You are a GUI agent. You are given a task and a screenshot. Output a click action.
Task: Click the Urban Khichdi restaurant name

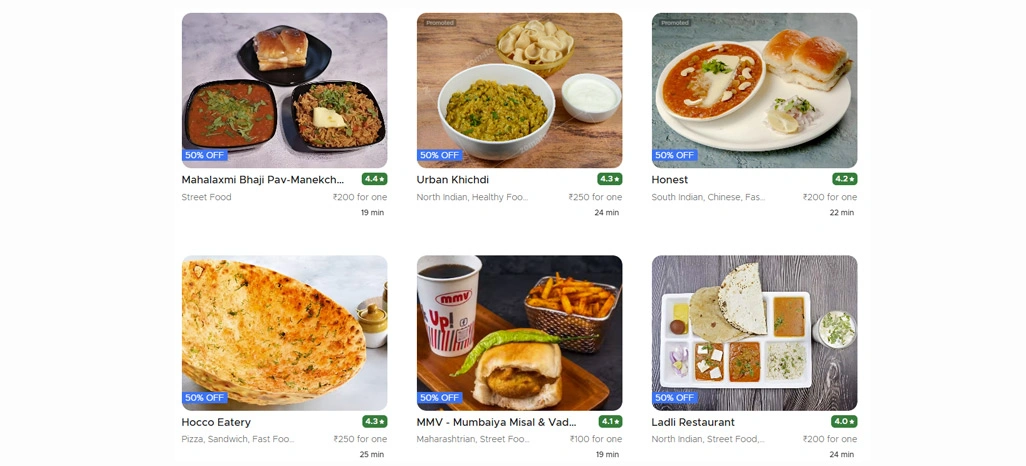[x=453, y=179]
